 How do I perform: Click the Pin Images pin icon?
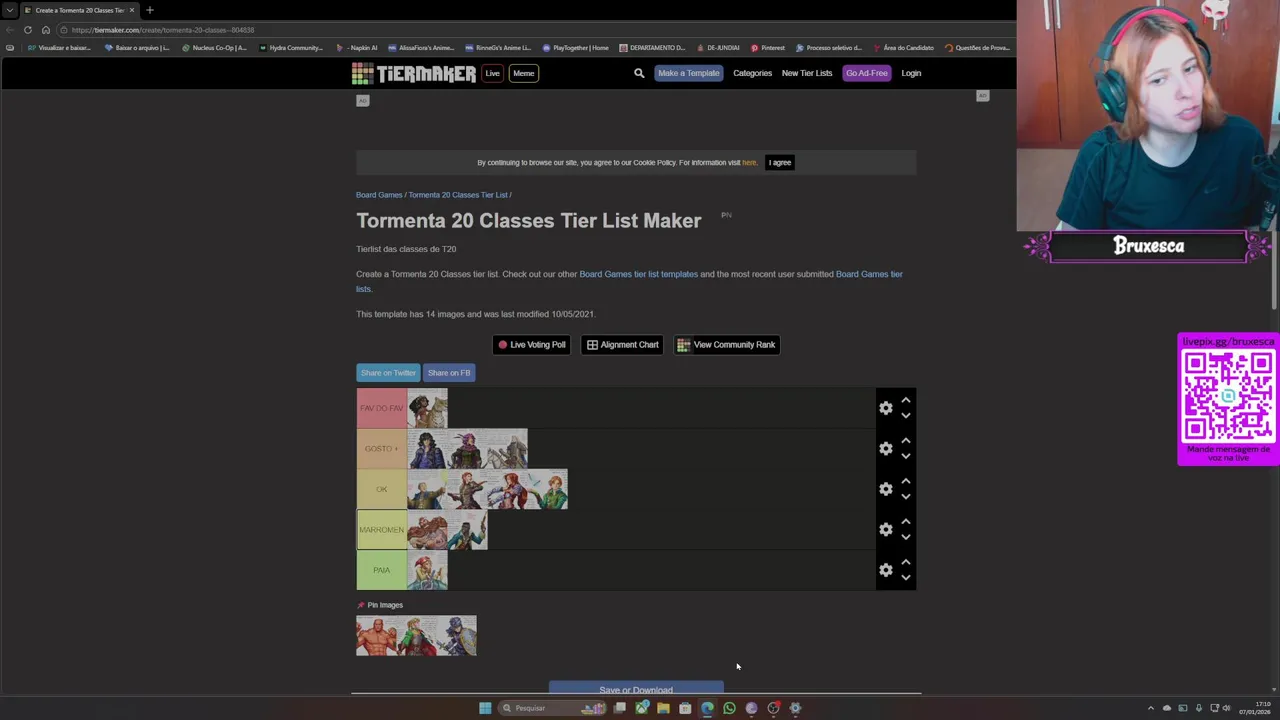tap(361, 605)
